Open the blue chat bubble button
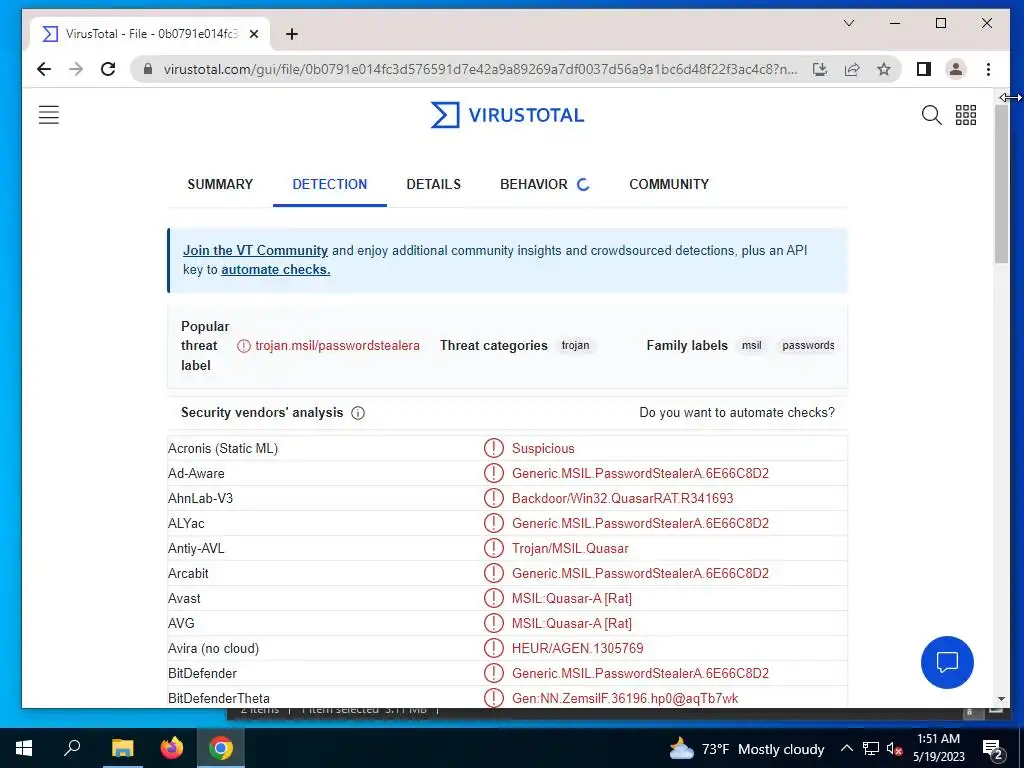The width and height of the screenshot is (1024, 768). pyautogui.click(x=947, y=662)
